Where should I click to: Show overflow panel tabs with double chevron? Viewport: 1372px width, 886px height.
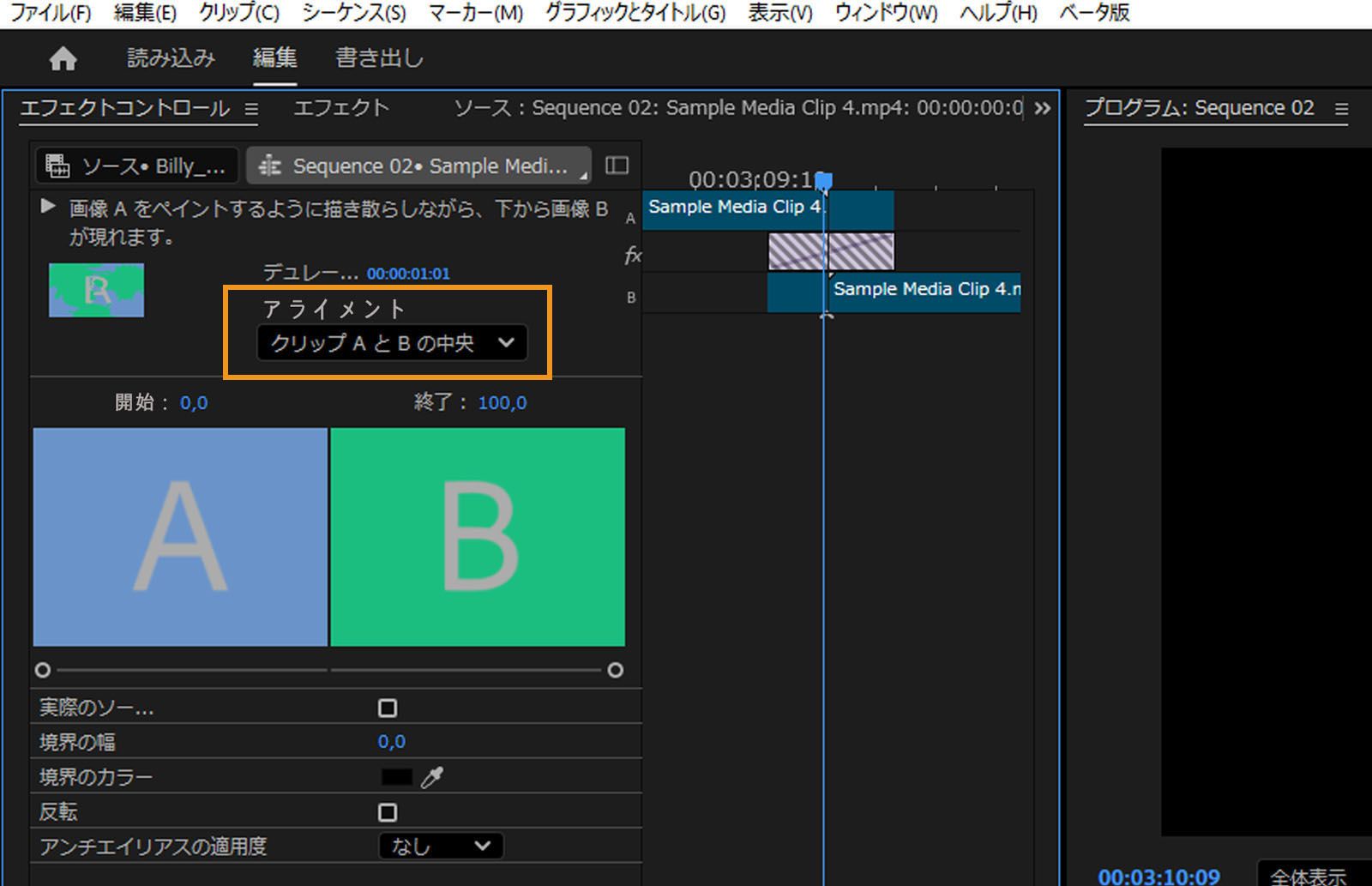pyautogui.click(x=1043, y=109)
